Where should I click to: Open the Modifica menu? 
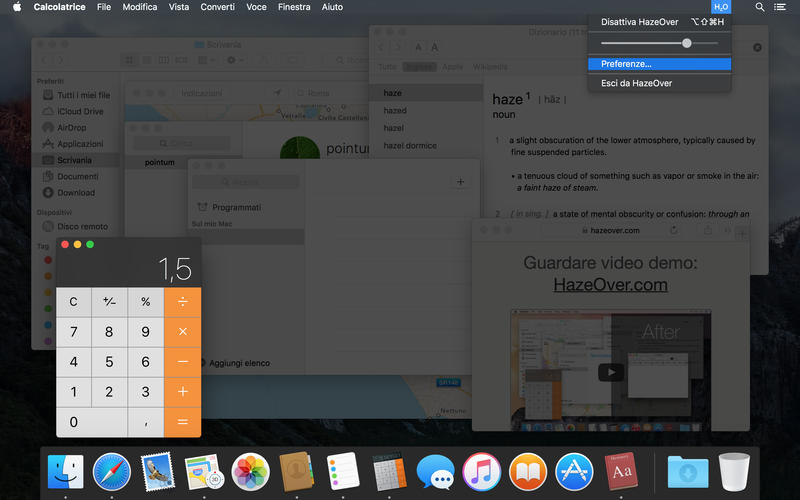tap(139, 7)
